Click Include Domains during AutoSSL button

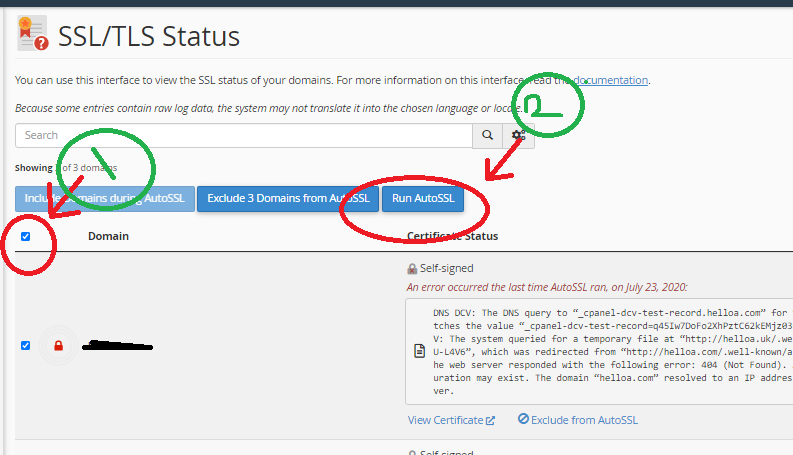pos(104,198)
